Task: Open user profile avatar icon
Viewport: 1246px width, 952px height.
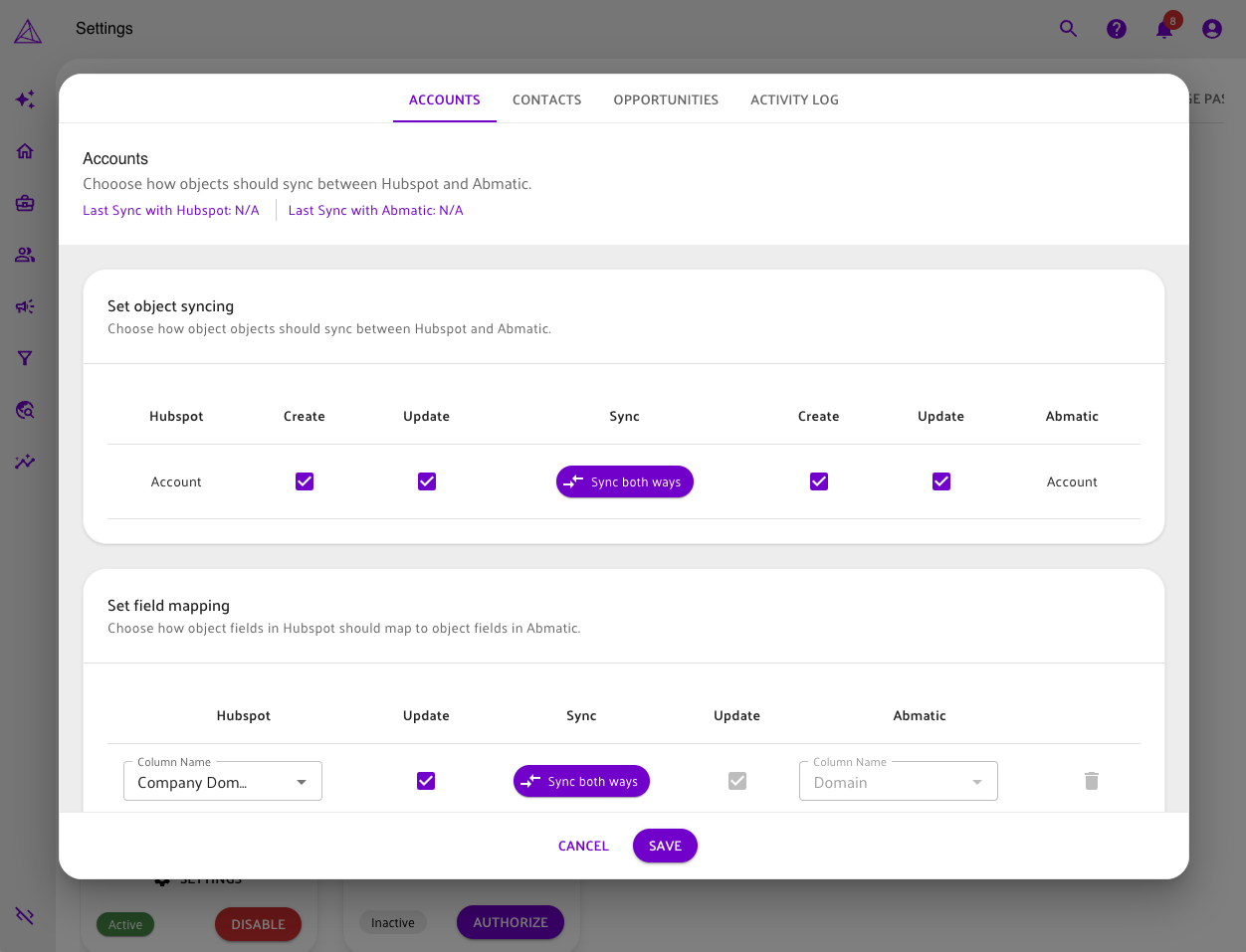Action: pos(1211,29)
